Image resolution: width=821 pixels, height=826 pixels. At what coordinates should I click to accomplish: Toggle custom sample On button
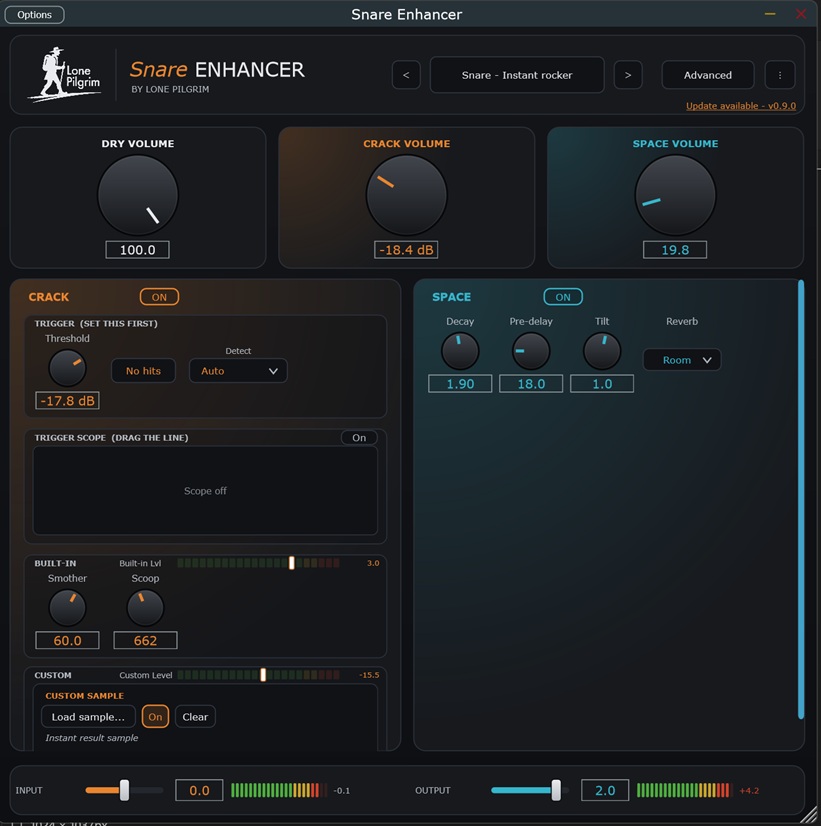(155, 717)
